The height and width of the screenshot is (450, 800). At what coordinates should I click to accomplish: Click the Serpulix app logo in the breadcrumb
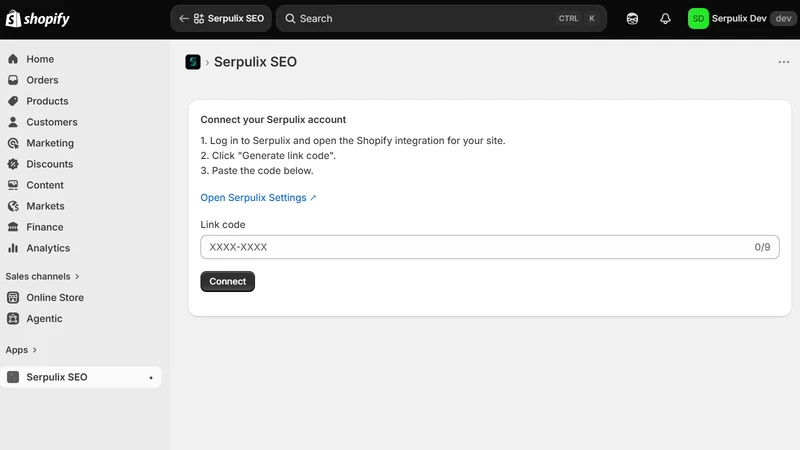click(193, 62)
